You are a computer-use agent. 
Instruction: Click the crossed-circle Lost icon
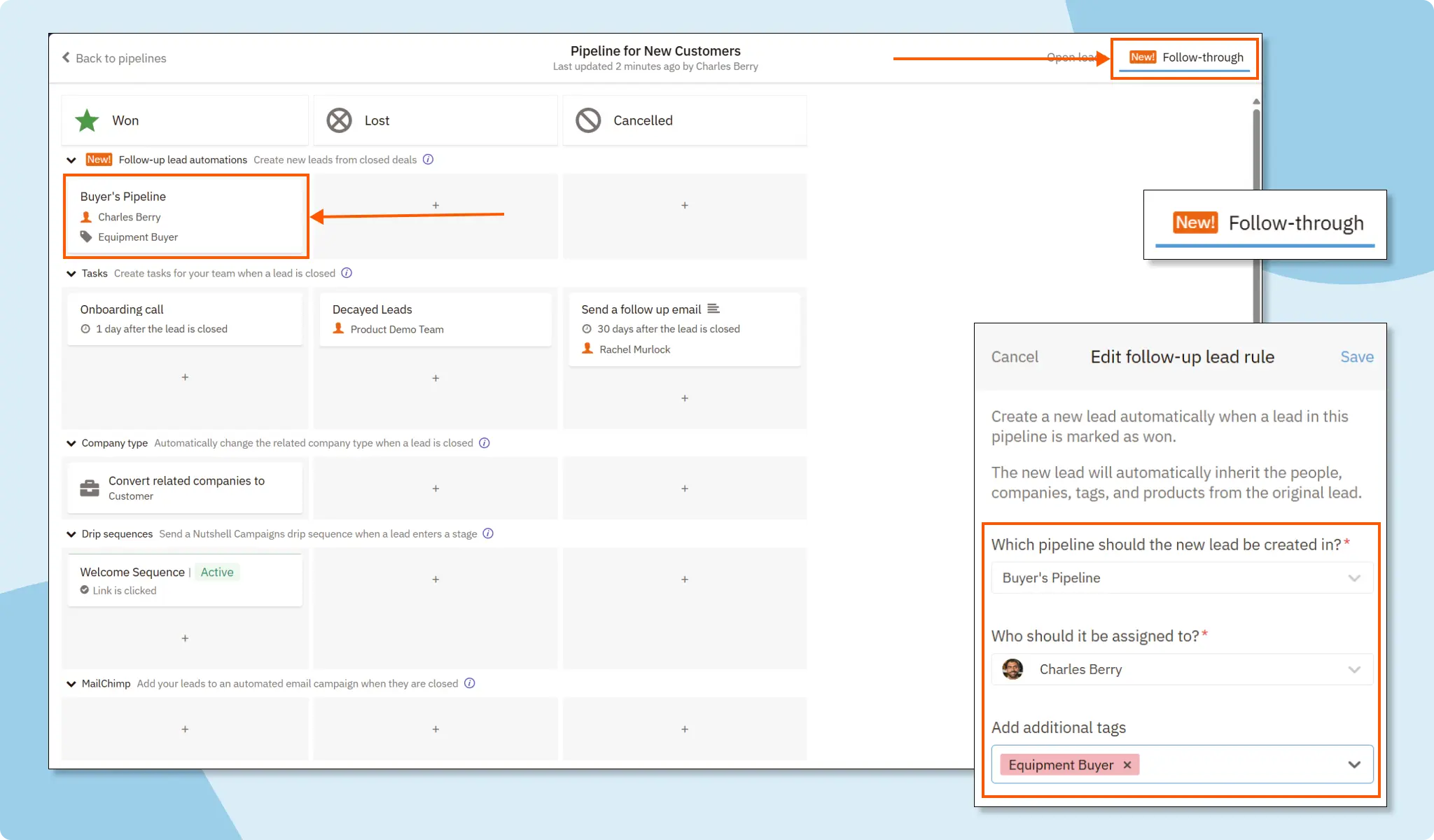pos(339,120)
